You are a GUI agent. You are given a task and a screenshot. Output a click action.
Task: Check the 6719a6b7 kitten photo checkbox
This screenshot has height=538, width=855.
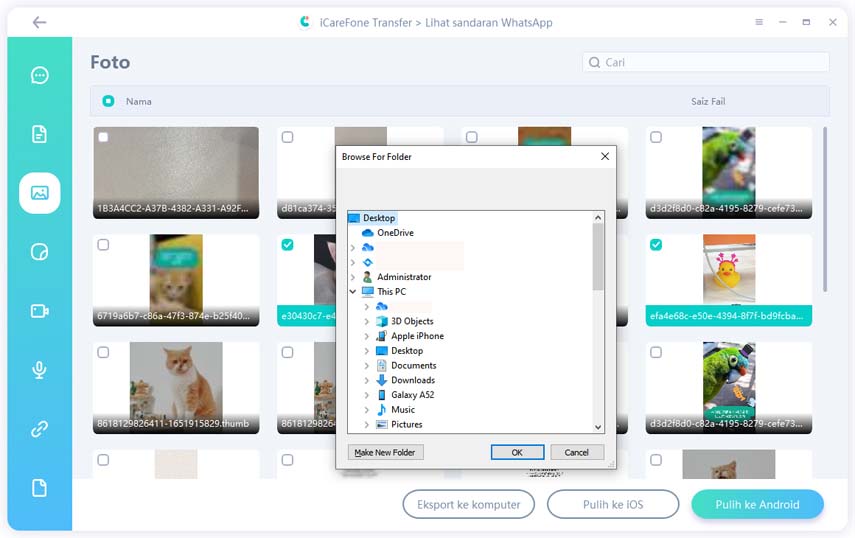pyautogui.click(x=103, y=245)
